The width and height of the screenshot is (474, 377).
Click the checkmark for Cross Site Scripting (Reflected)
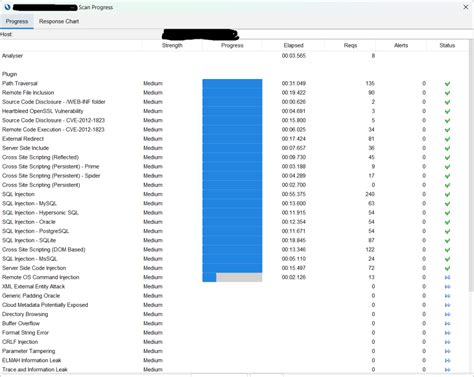coord(447,157)
